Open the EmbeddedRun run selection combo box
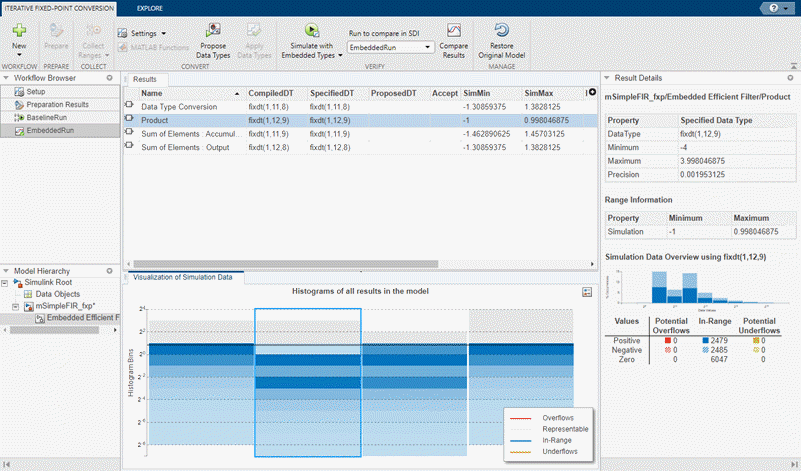801x471 pixels. tap(389, 47)
